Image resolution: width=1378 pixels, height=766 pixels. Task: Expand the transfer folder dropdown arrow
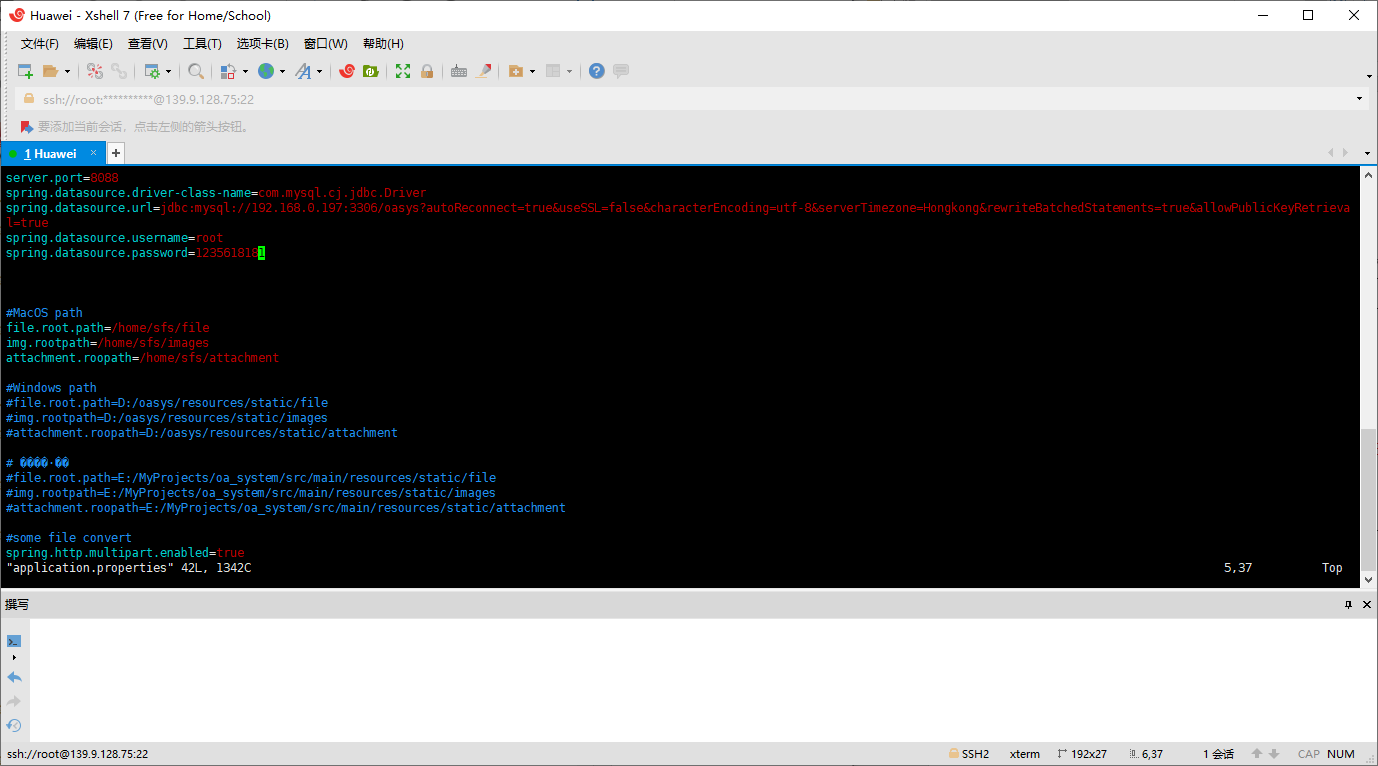532,71
